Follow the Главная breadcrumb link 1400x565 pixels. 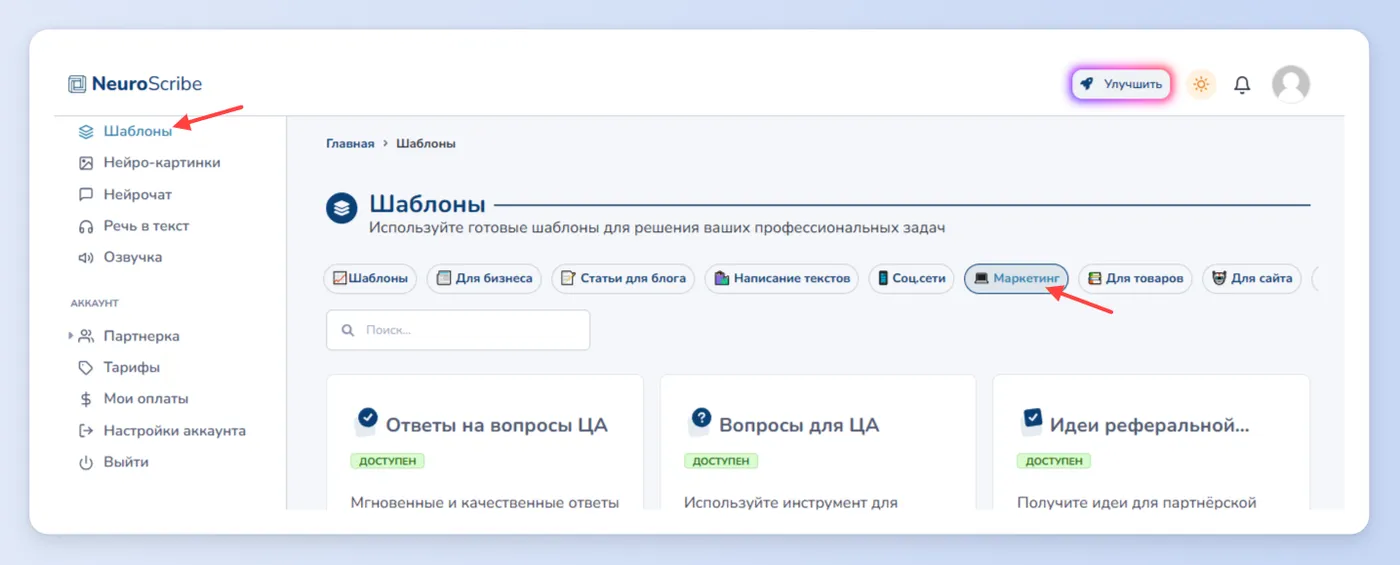[x=350, y=144]
